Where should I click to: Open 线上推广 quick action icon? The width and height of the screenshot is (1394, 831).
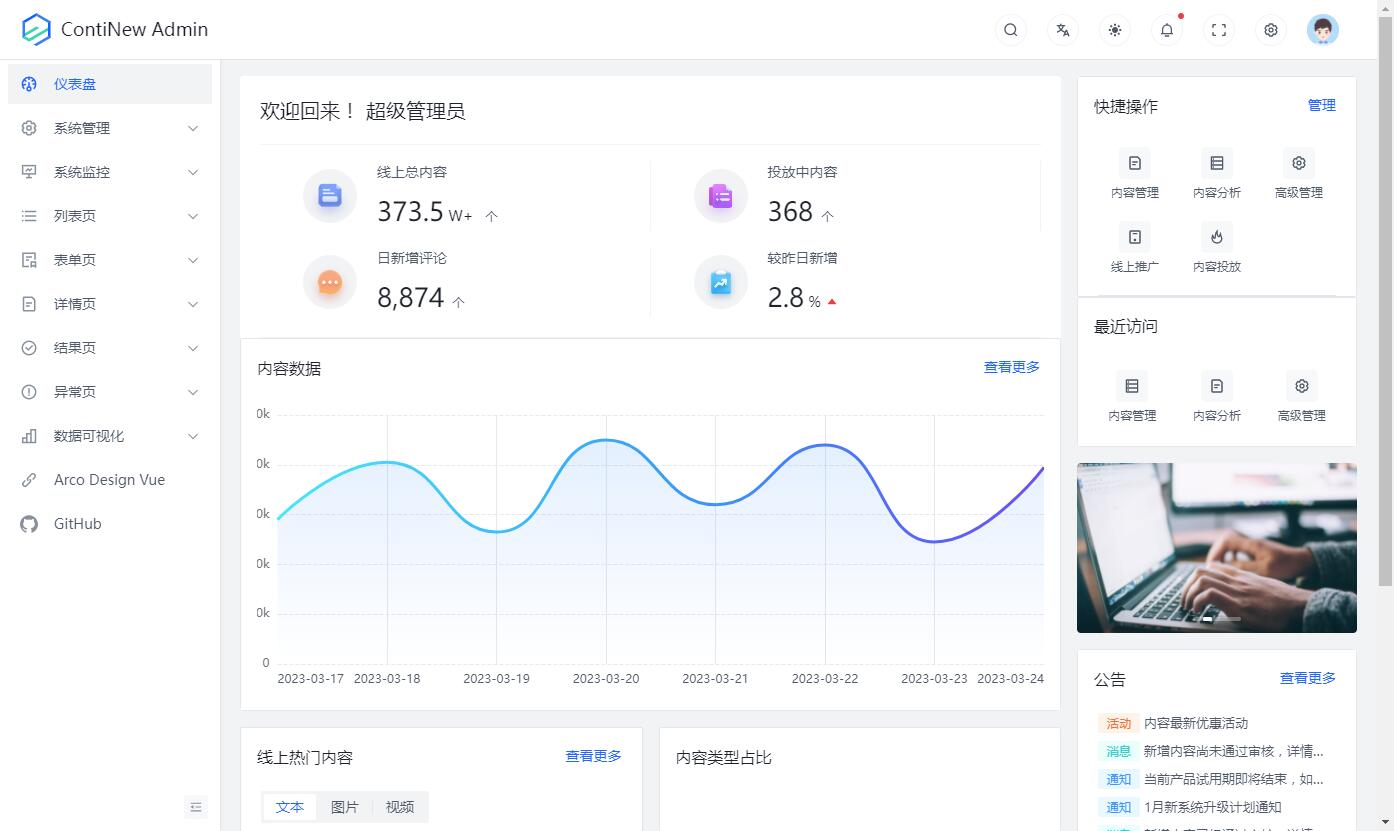pos(1135,237)
